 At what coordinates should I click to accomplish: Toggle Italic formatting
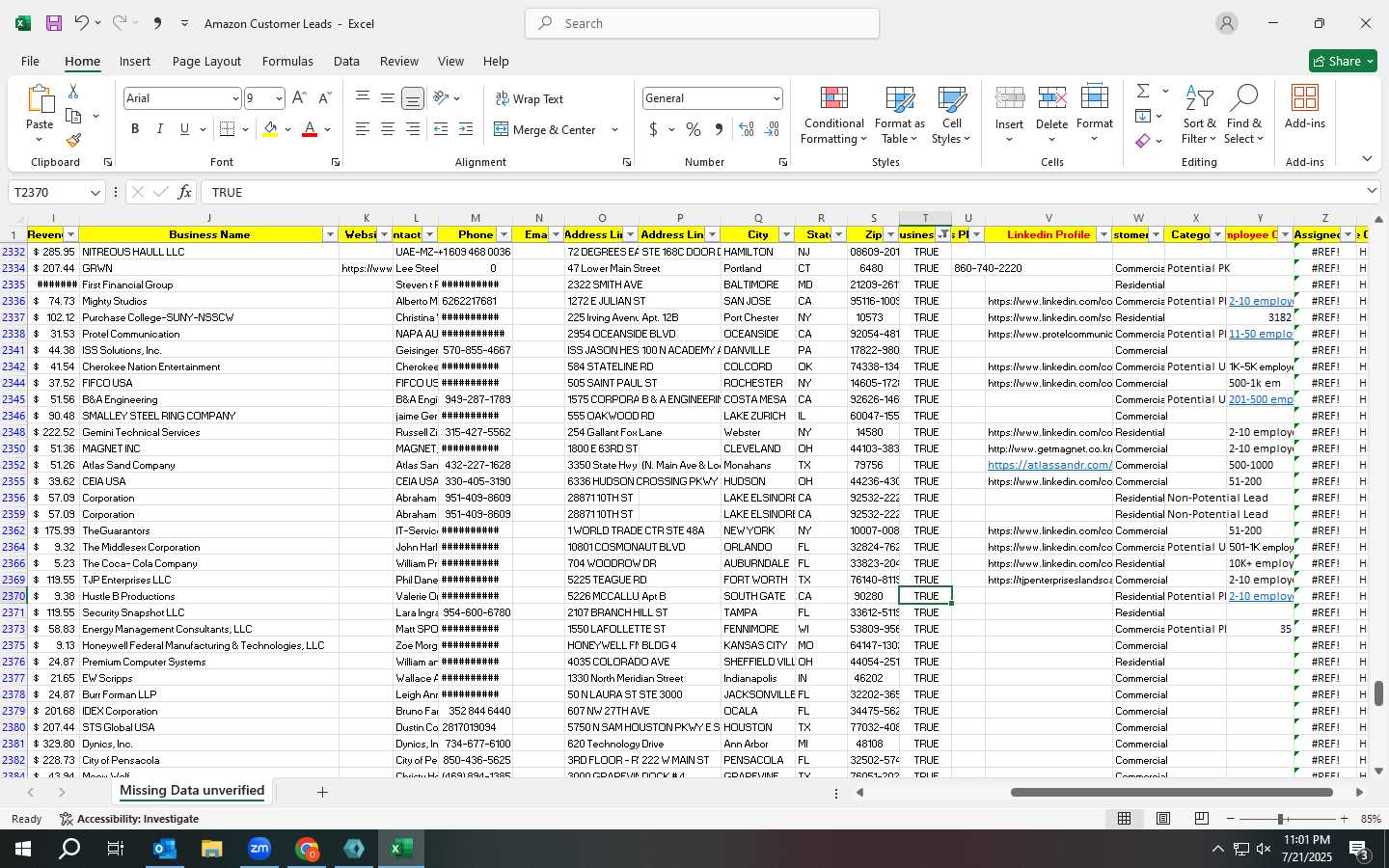[159, 129]
